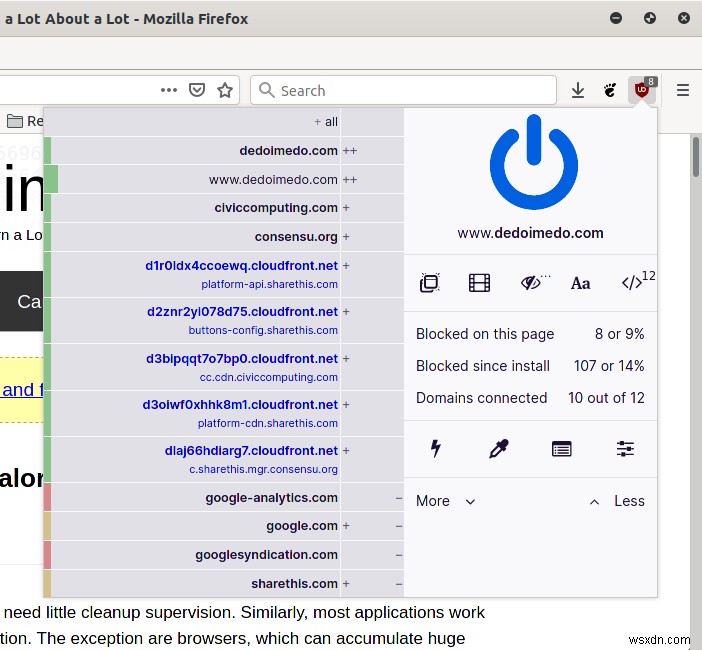Open page actions three-dot menu
The width and height of the screenshot is (702, 650).
pos(169,90)
